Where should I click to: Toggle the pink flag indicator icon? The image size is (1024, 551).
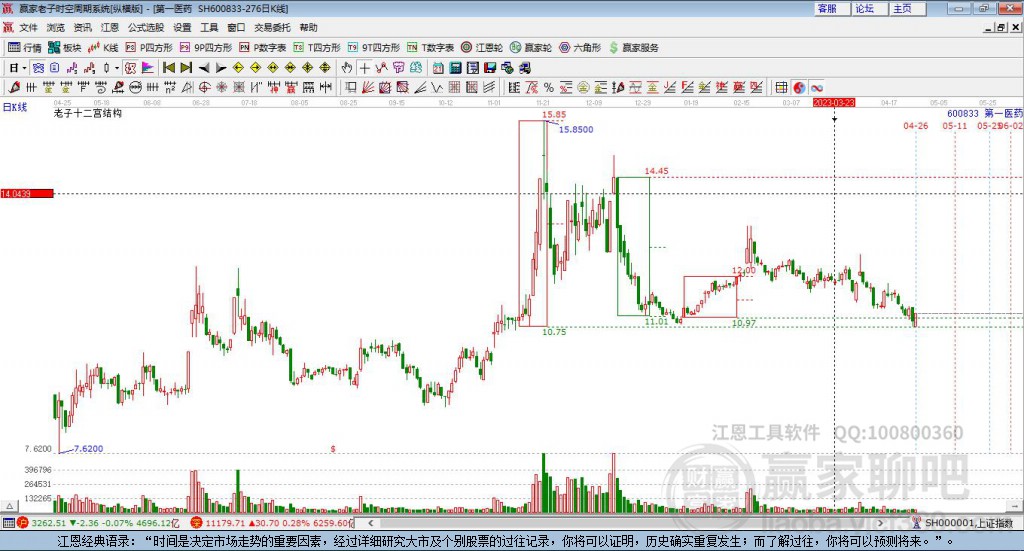tap(148, 68)
